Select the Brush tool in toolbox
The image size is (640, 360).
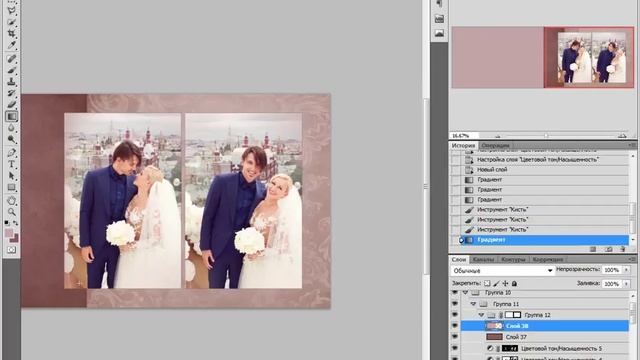(x=11, y=70)
